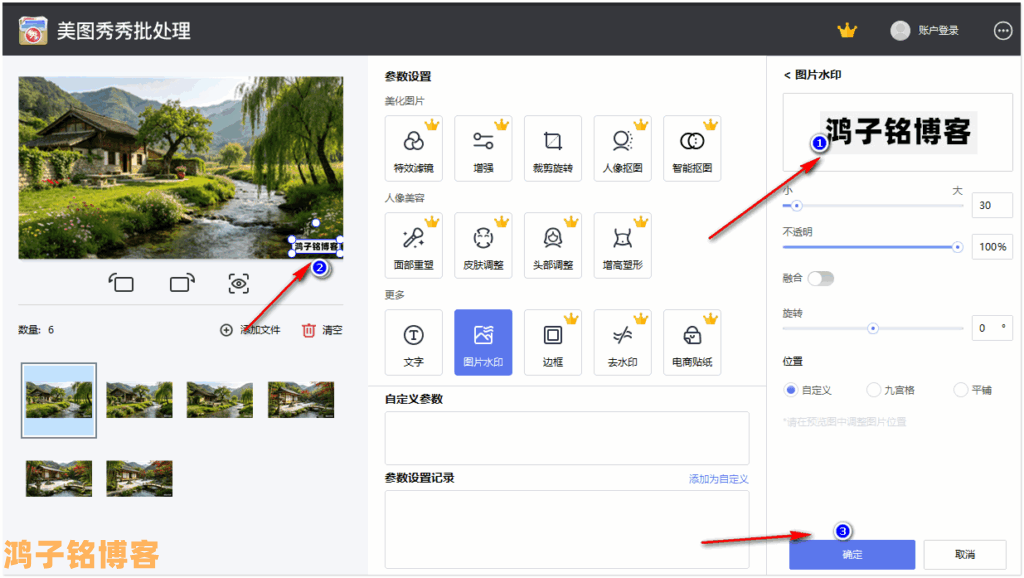
Task: Click the 不透明 opacity slider
Action: [x=870, y=246]
